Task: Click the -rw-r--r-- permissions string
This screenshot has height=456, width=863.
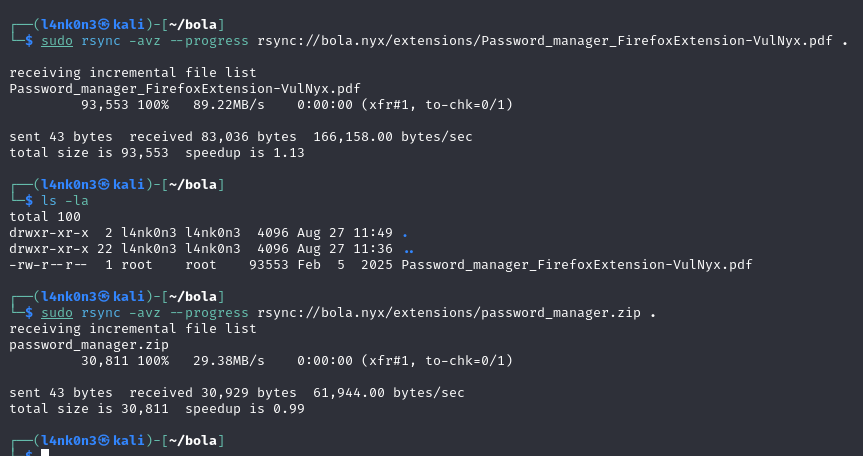Action: [x=50, y=265]
